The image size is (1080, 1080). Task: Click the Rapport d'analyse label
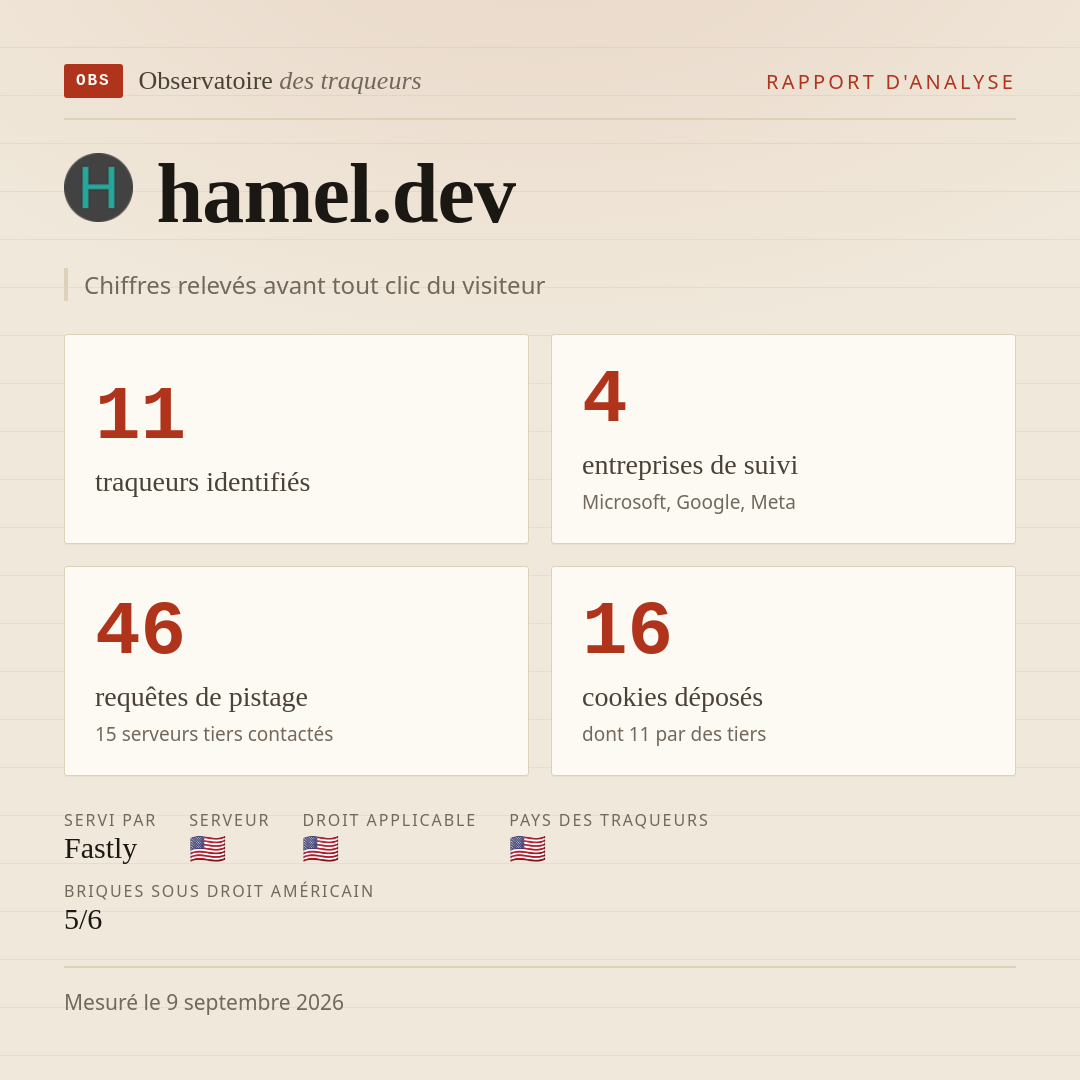tap(890, 82)
